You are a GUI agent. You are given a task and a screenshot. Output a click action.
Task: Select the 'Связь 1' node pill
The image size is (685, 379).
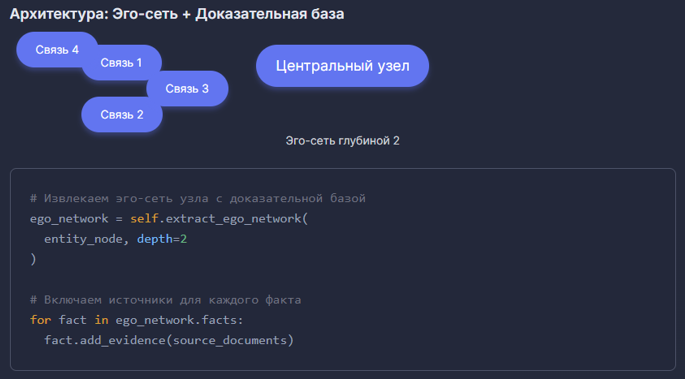pyautogui.click(x=121, y=62)
